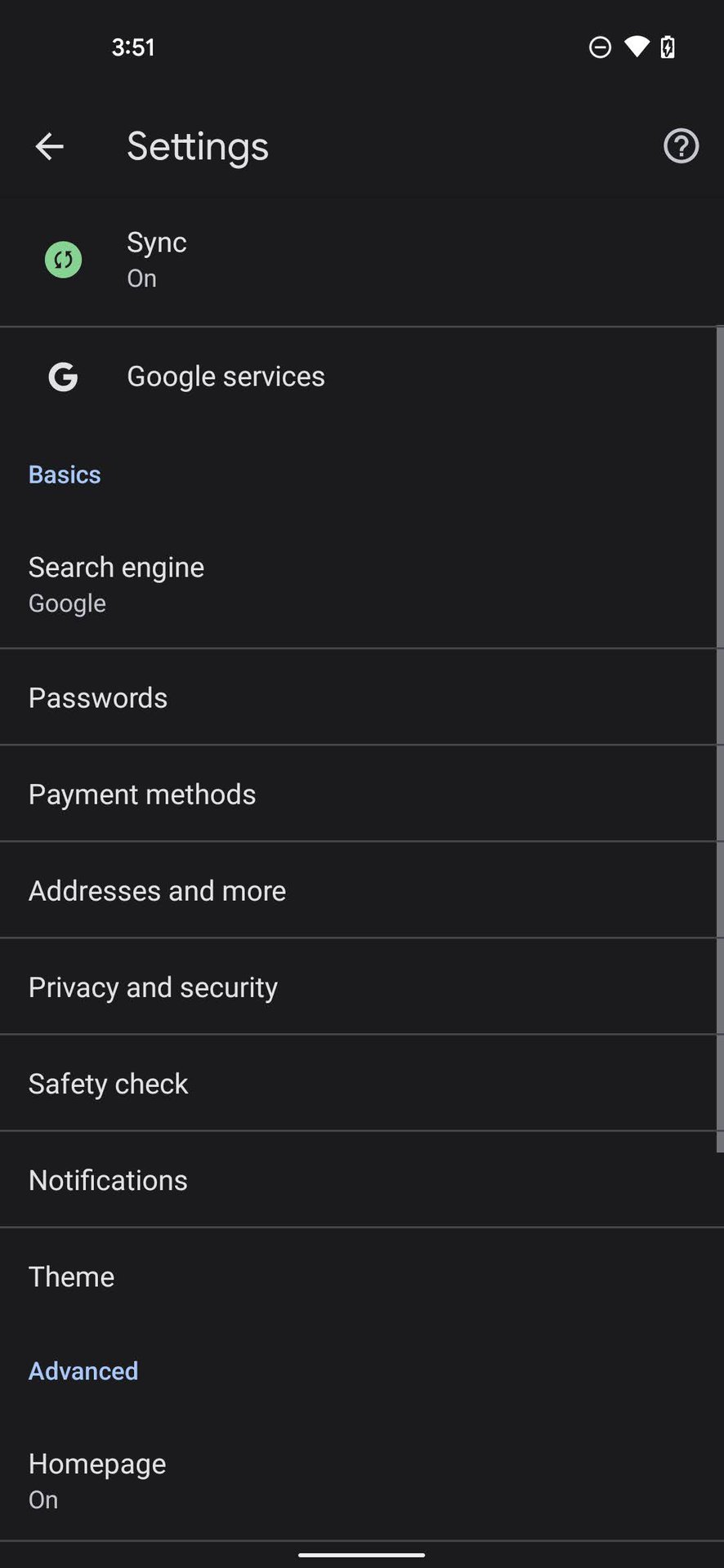The height and width of the screenshot is (1568, 724).
Task: Open Privacy and security
Action: pyautogui.click(x=153, y=987)
